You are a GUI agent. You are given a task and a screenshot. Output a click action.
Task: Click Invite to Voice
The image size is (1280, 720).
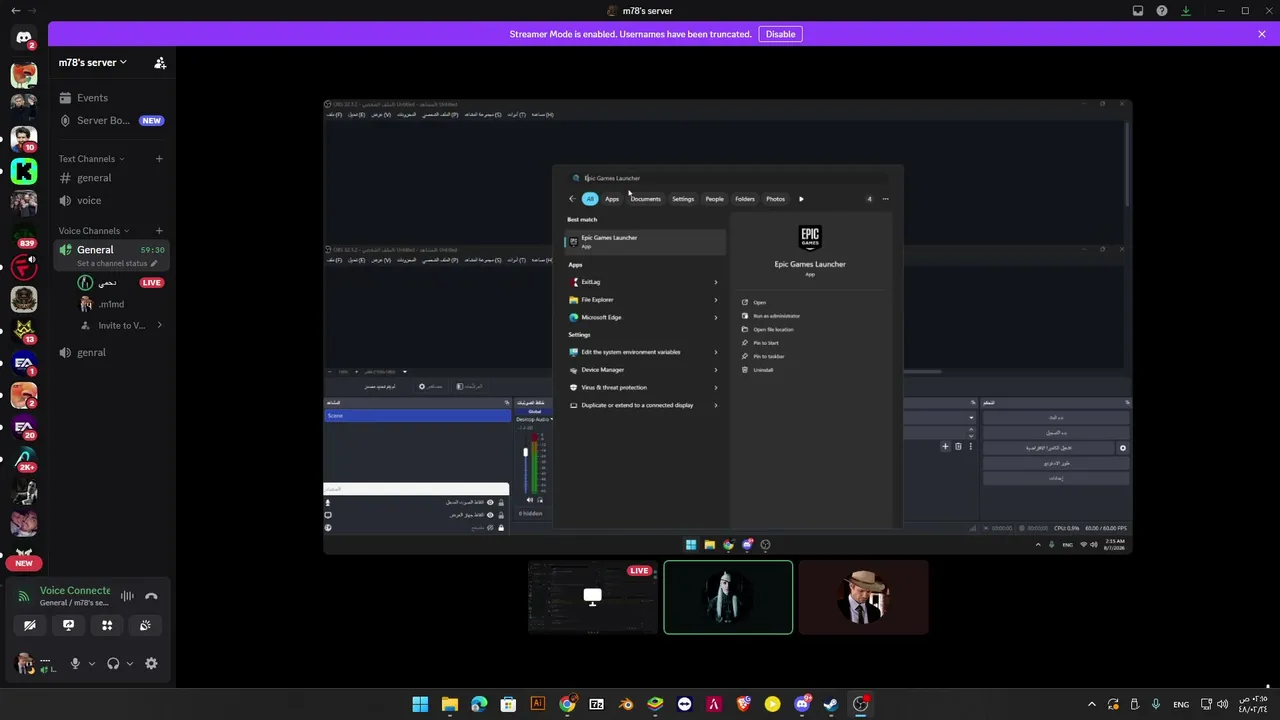click(x=121, y=326)
